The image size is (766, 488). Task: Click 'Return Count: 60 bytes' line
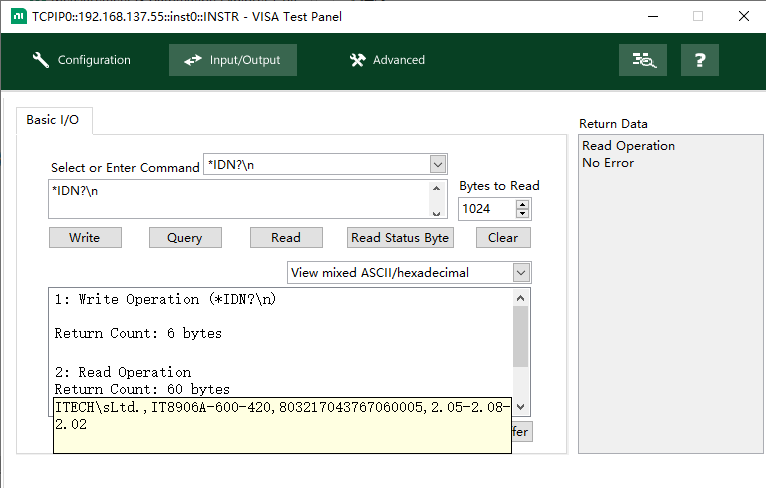(142, 389)
